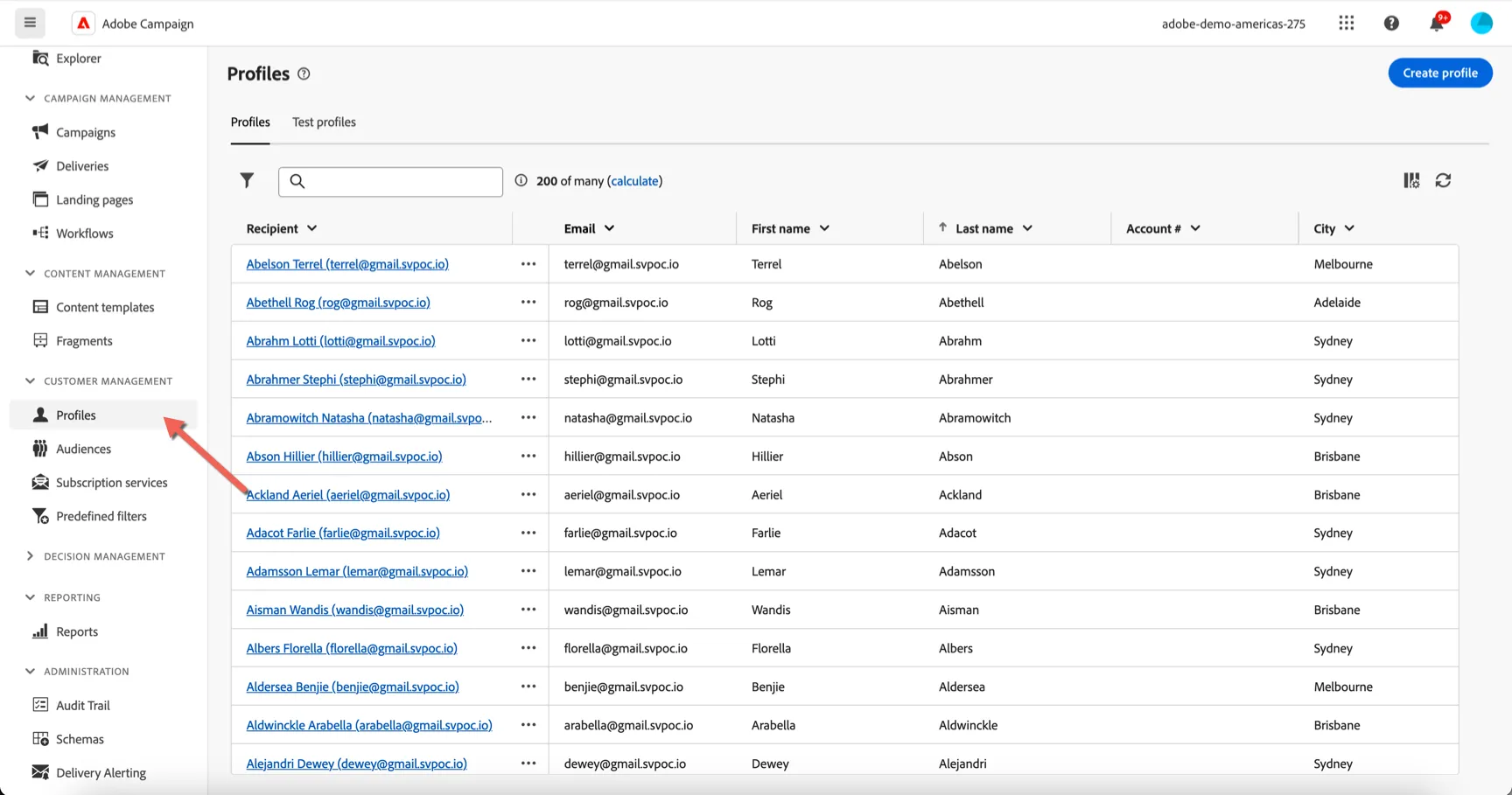Open the City column dropdown

(1349, 228)
